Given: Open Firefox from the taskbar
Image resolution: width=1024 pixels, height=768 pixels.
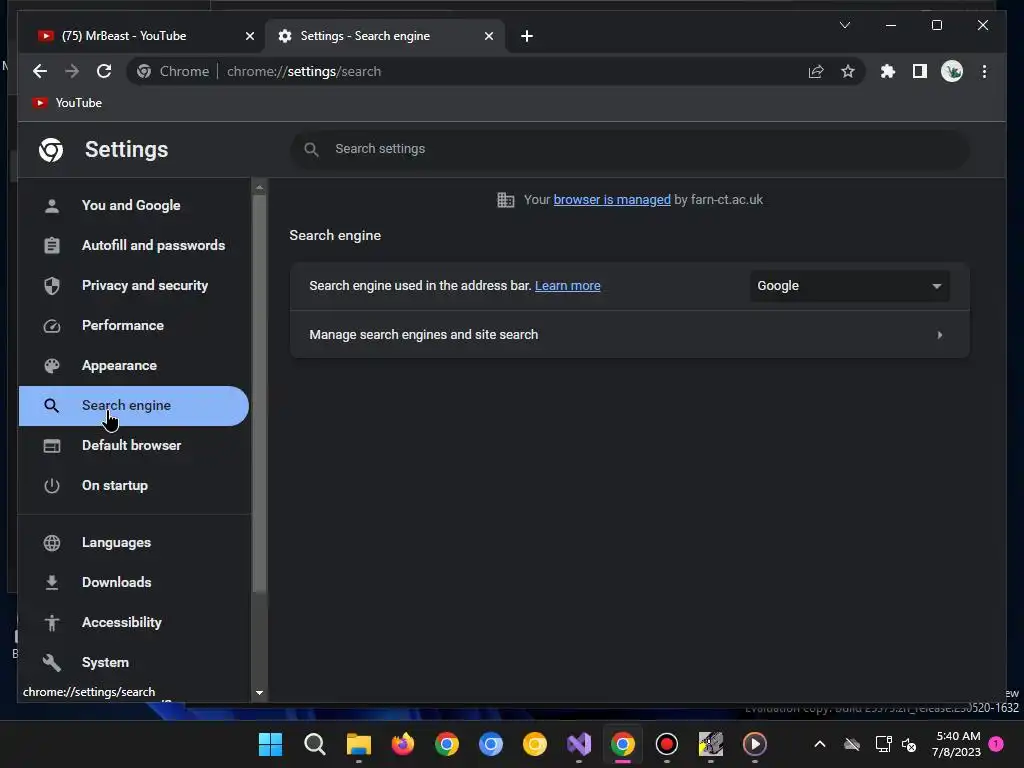Looking at the screenshot, I should click(403, 744).
